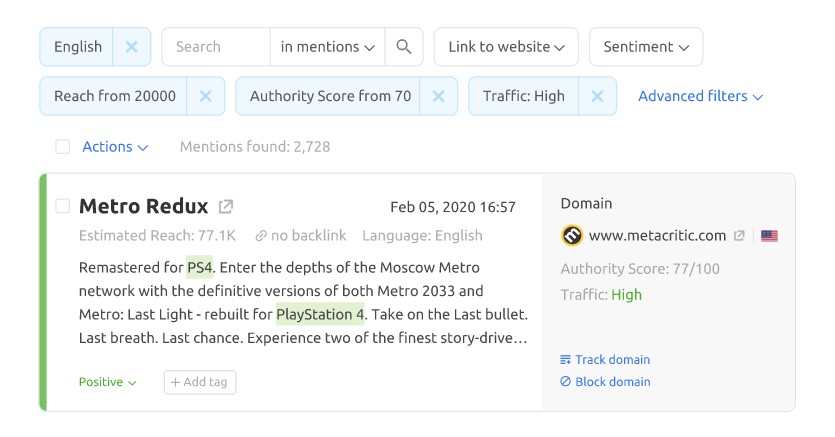Click external link icon next to Metro Redux
The height and width of the screenshot is (437, 835).
pyautogui.click(x=226, y=206)
